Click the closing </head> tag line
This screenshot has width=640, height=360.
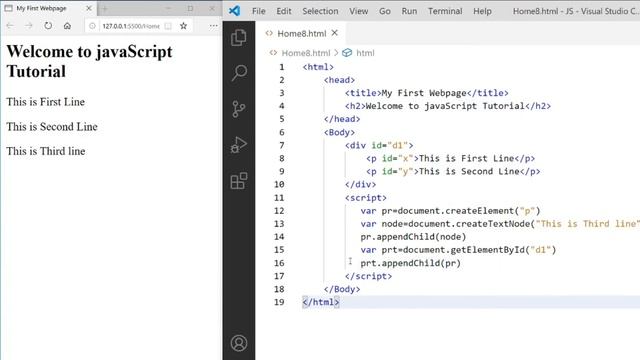342,119
